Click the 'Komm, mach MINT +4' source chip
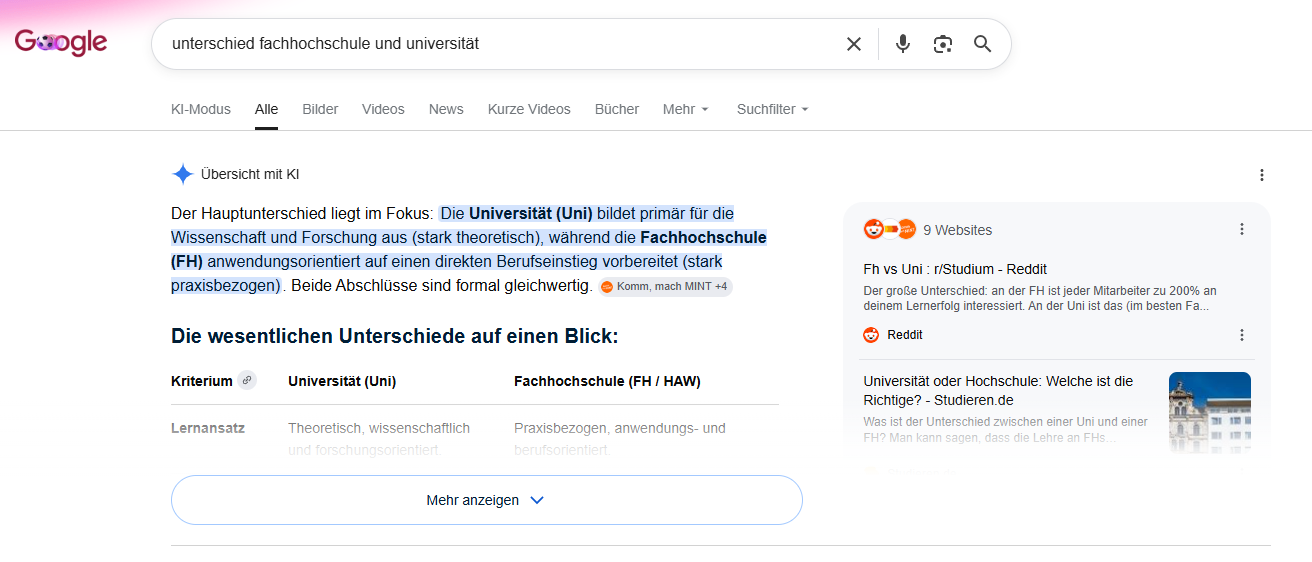 coord(665,287)
